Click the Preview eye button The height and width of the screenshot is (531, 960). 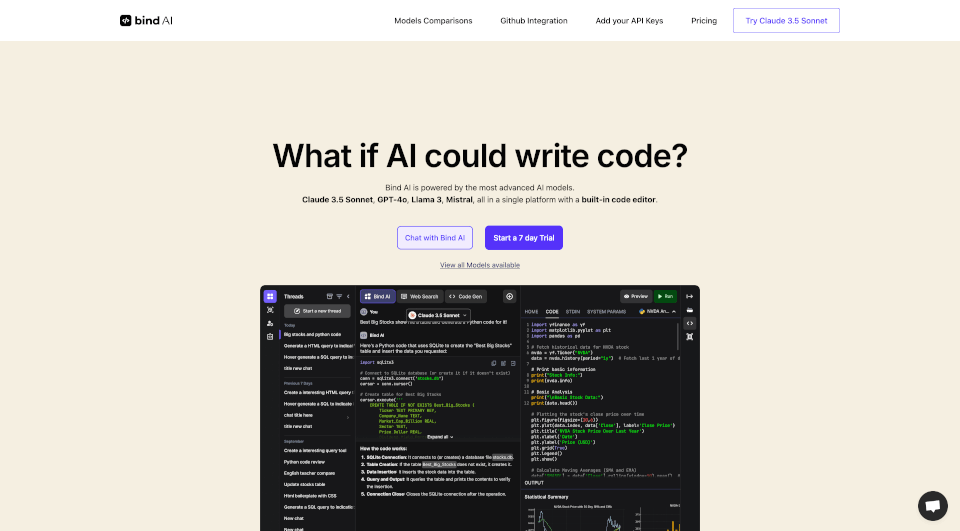[635, 297]
